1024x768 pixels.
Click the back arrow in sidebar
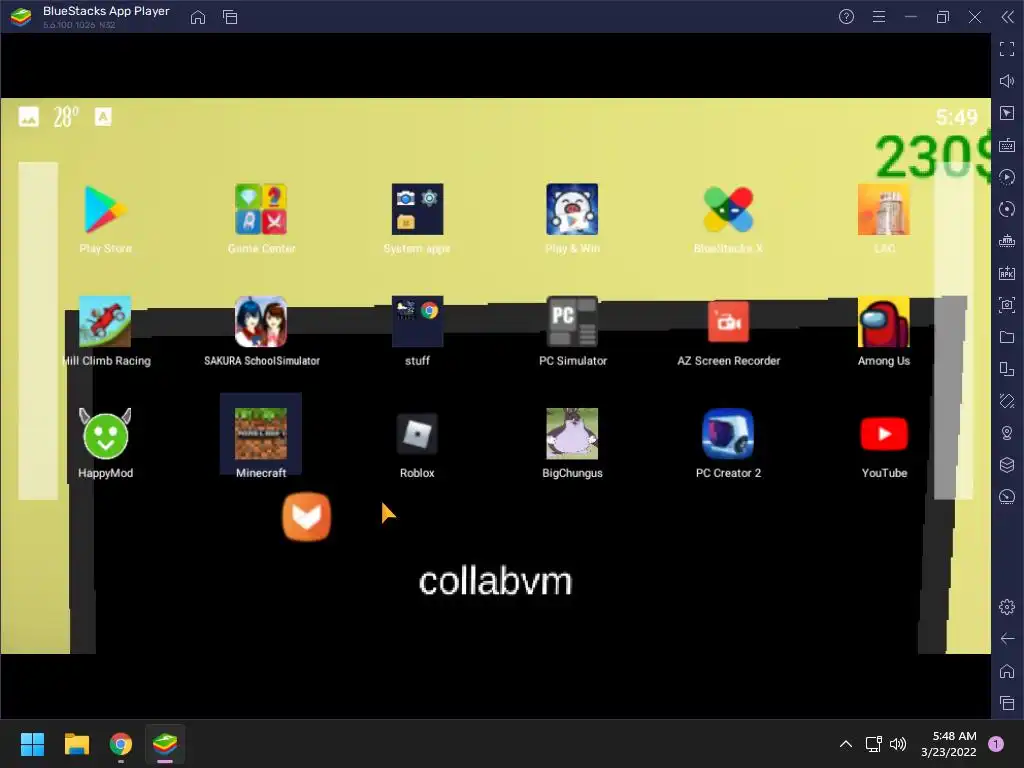coord(1007,639)
